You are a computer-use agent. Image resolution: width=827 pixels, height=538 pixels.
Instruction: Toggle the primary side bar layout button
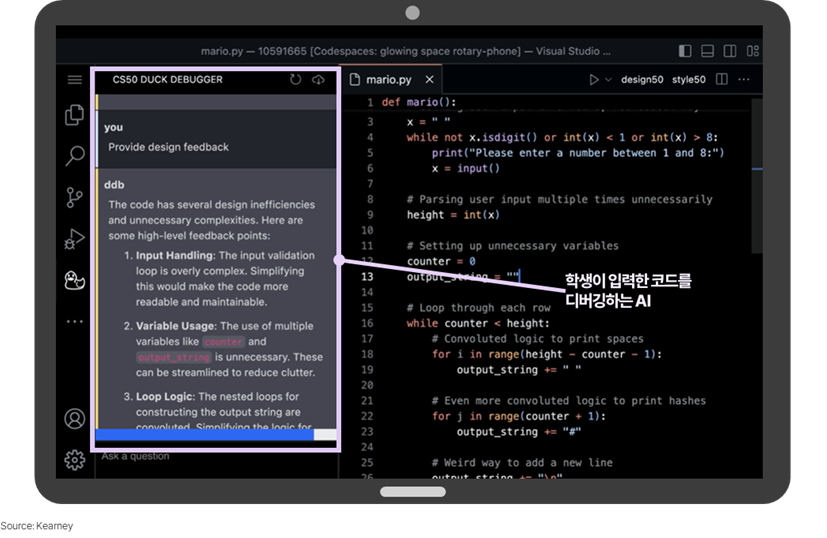click(685, 50)
